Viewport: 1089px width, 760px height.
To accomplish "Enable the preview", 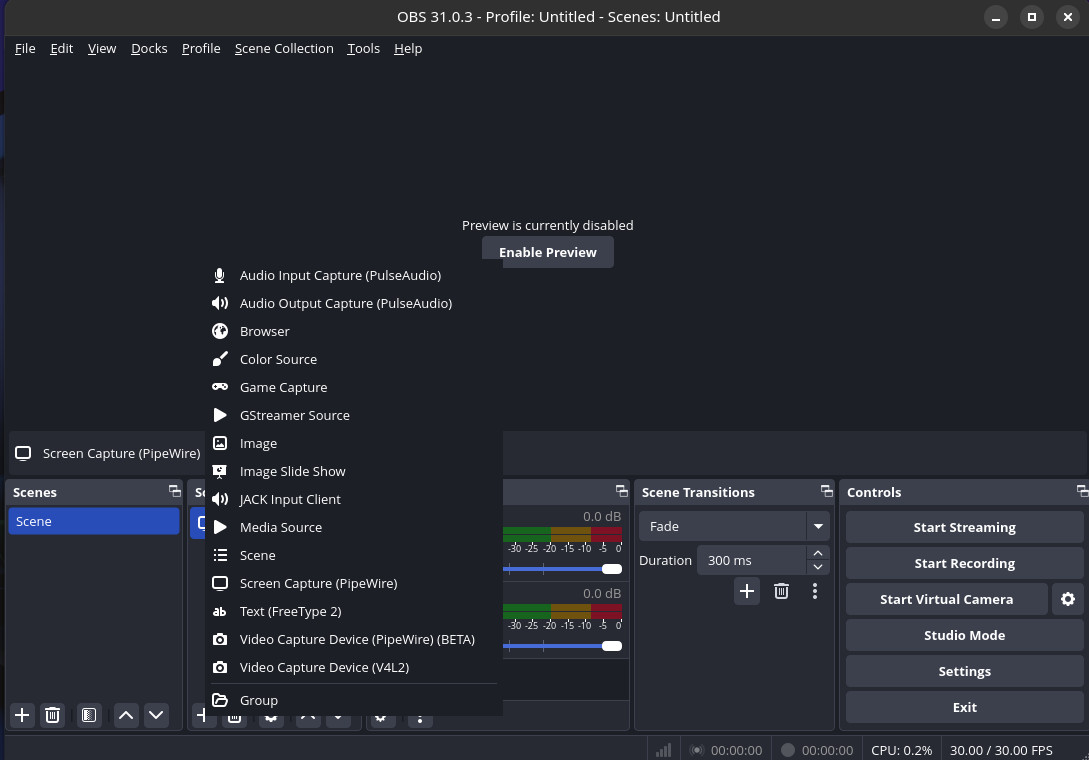I will click(x=547, y=252).
